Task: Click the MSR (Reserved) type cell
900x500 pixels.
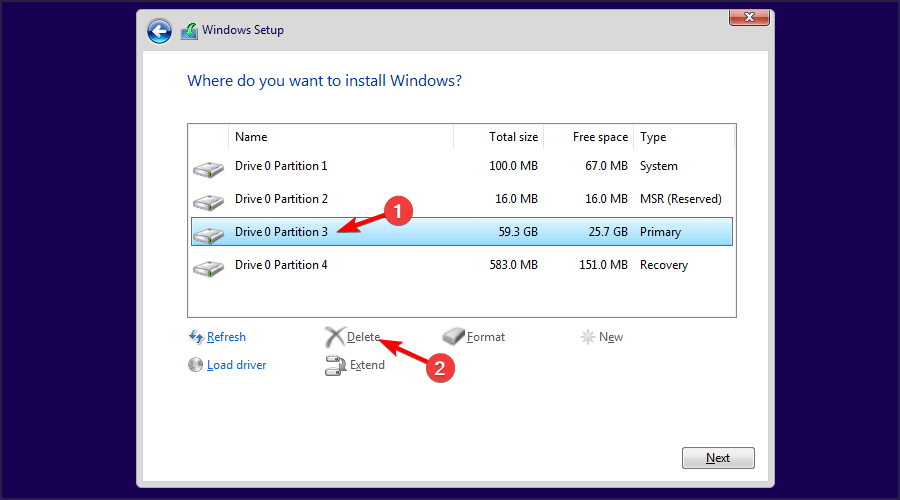Action: click(681, 199)
